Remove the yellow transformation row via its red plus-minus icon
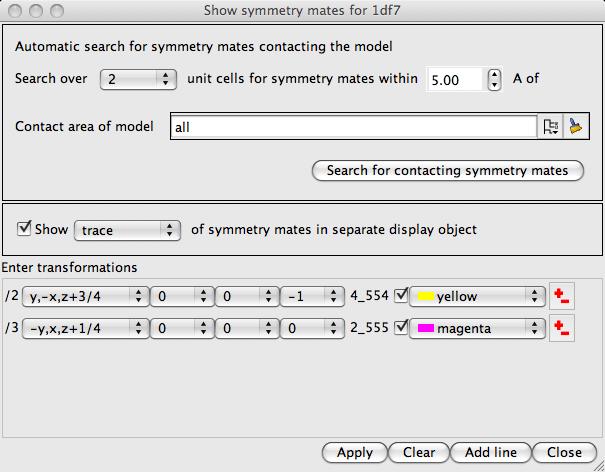The image size is (605, 472). 561,296
